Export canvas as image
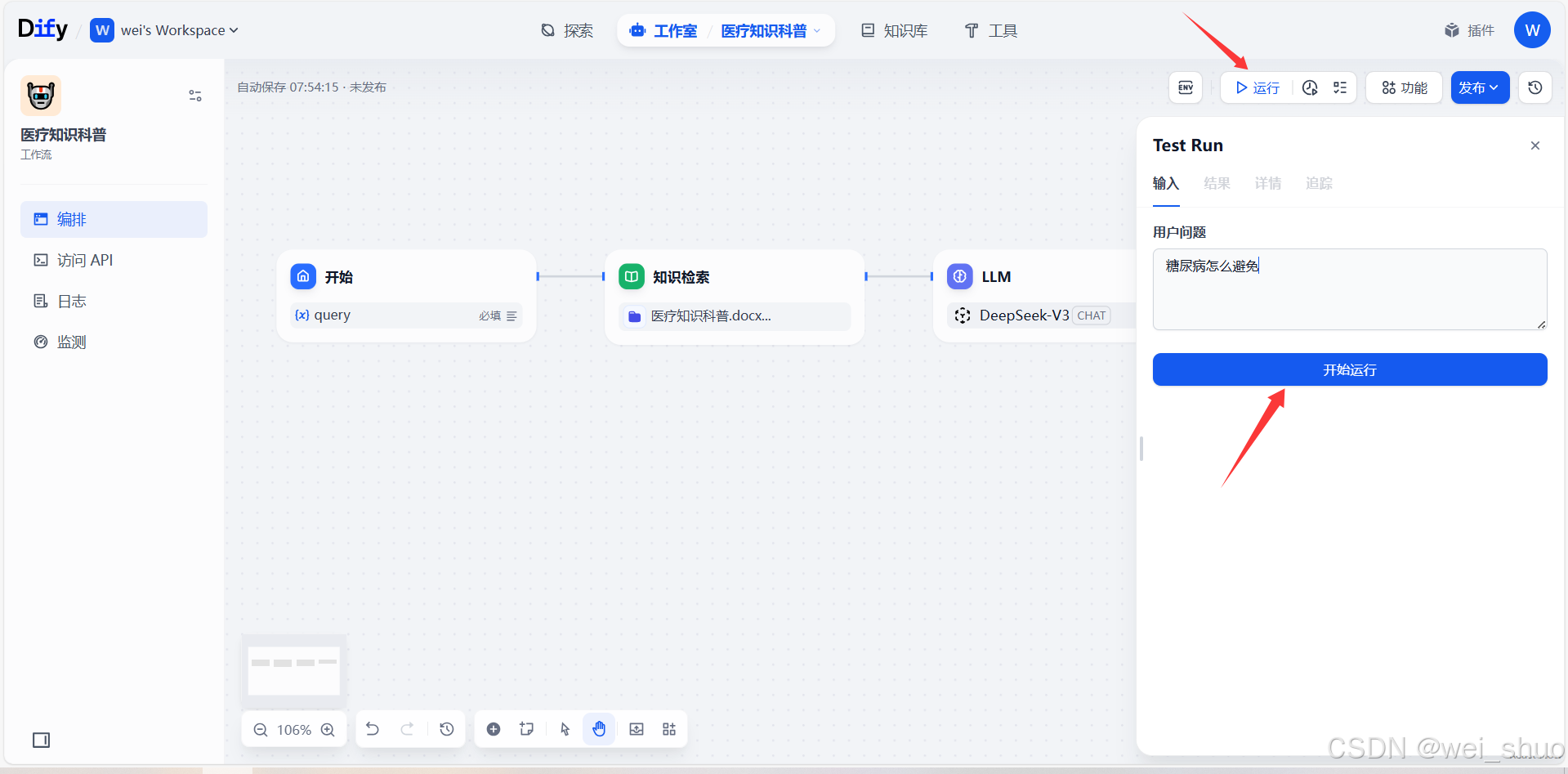Image resolution: width=1568 pixels, height=774 pixels. coord(637,729)
